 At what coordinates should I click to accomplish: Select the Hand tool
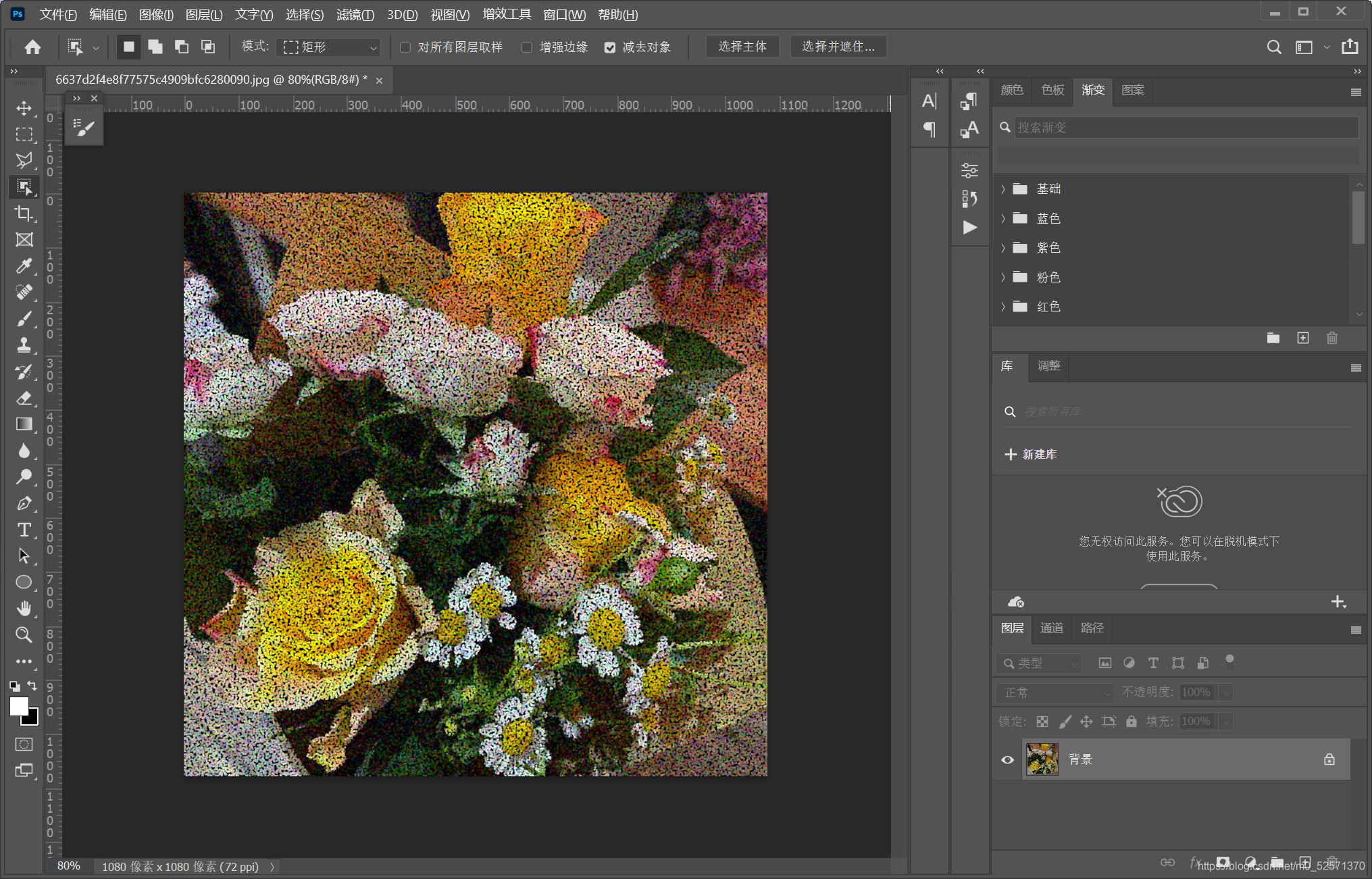point(24,608)
